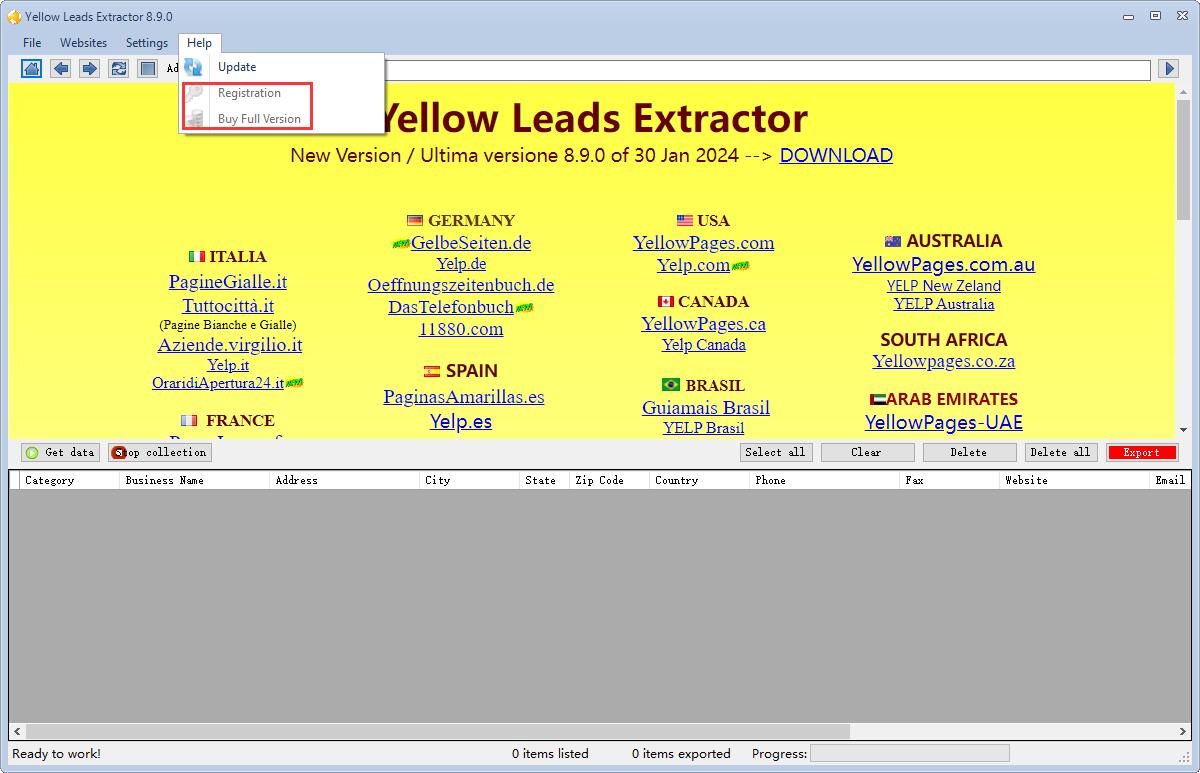Click the Get data button
The height and width of the screenshot is (773, 1200).
point(61,453)
